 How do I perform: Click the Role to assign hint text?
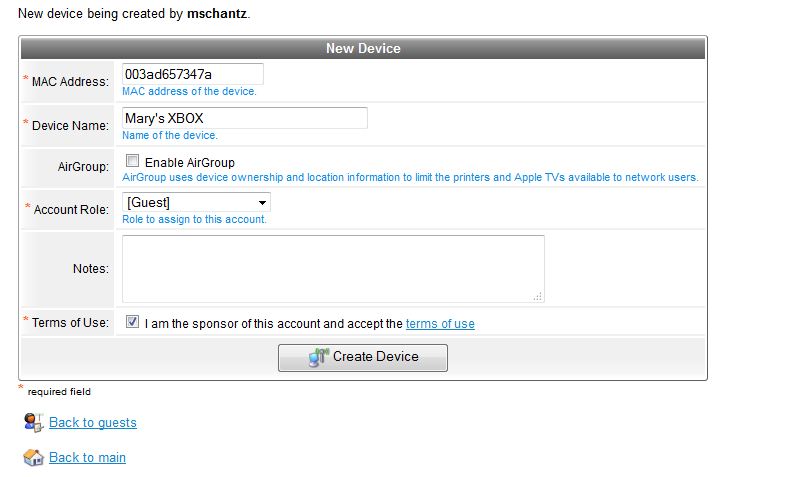click(194, 219)
